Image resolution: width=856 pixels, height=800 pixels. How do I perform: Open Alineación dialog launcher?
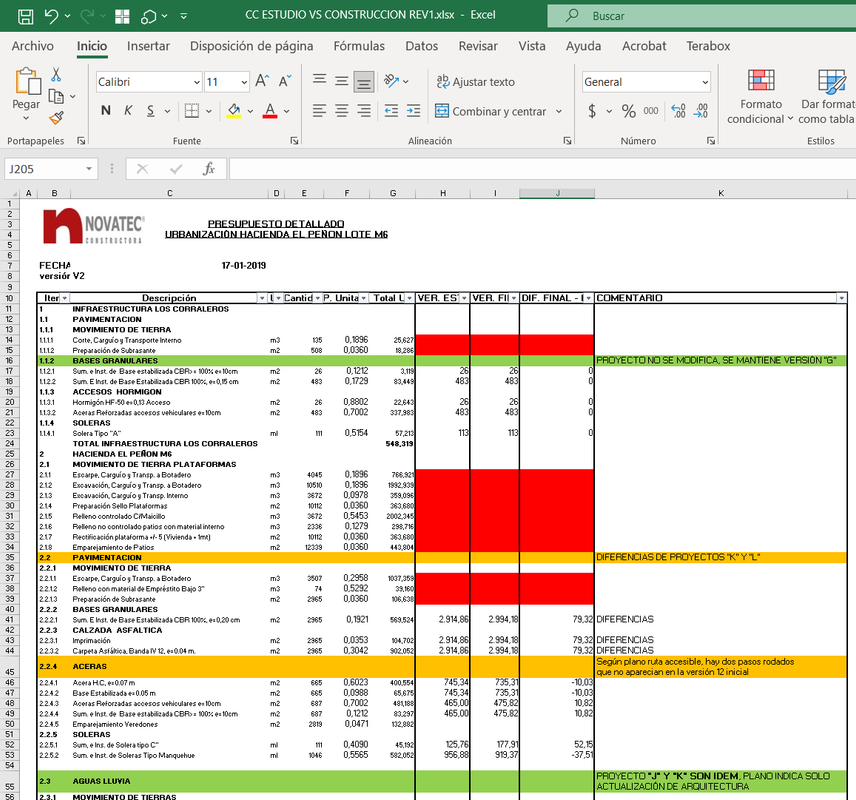click(567, 141)
